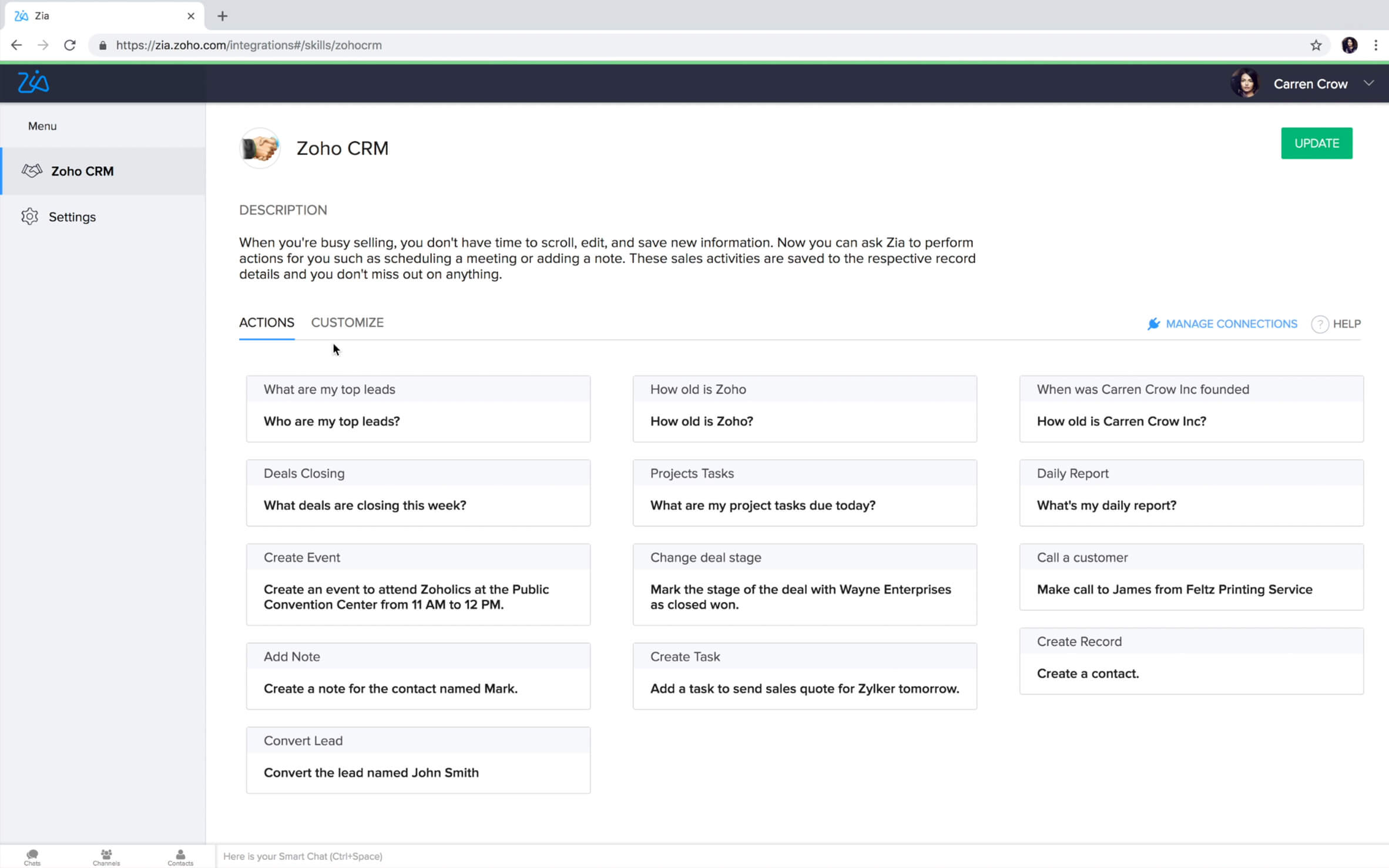Click the Manage Connections plug icon
Image resolution: width=1389 pixels, height=868 pixels.
coord(1153,324)
